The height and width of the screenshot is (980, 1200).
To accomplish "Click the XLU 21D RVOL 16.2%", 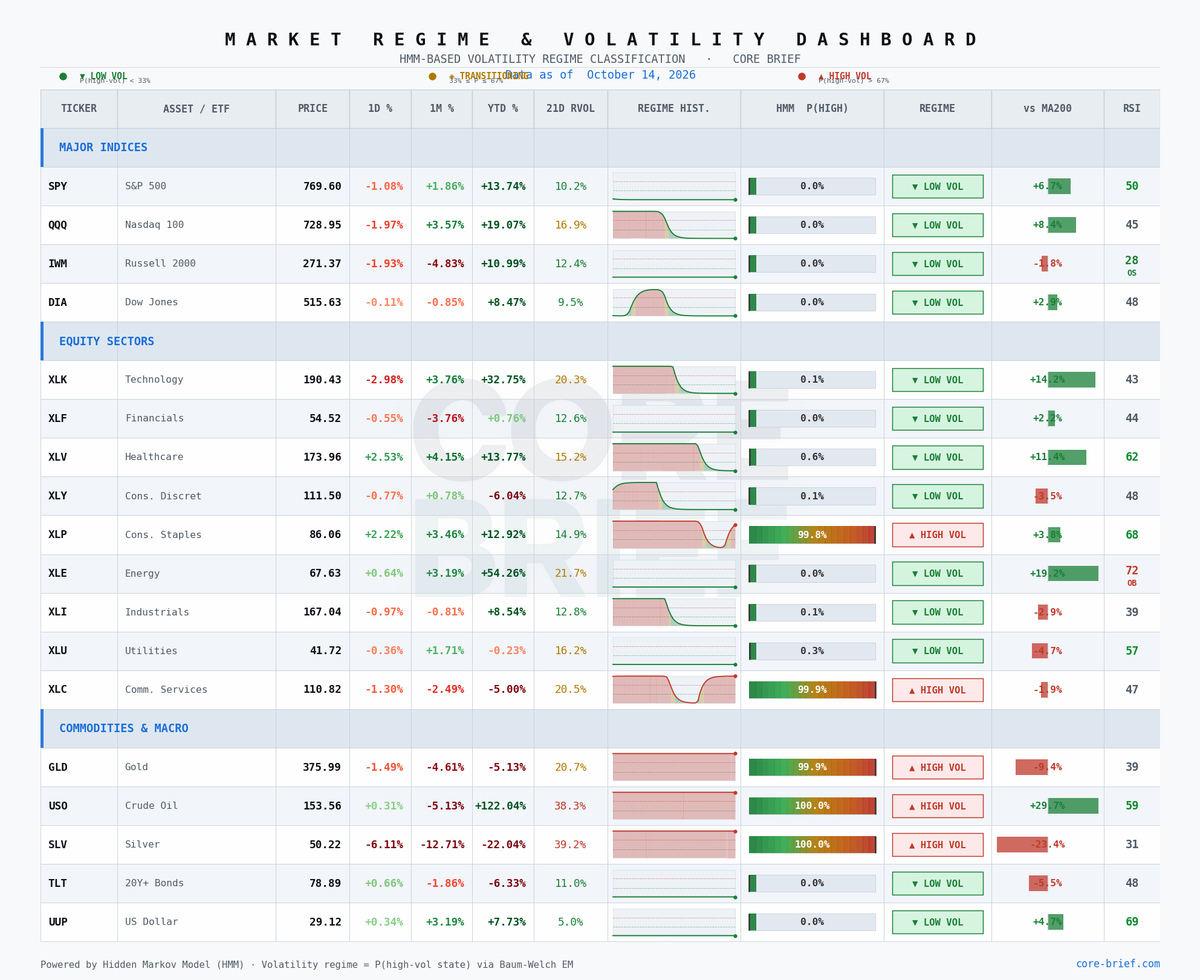I will click(570, 651).
